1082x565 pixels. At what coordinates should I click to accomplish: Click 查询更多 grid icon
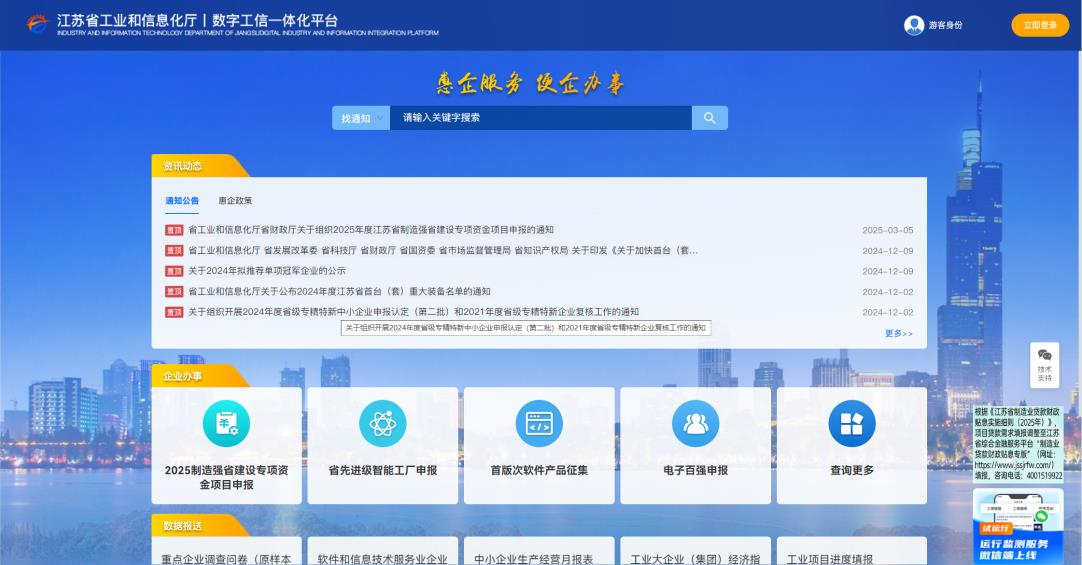click(851, 423)
